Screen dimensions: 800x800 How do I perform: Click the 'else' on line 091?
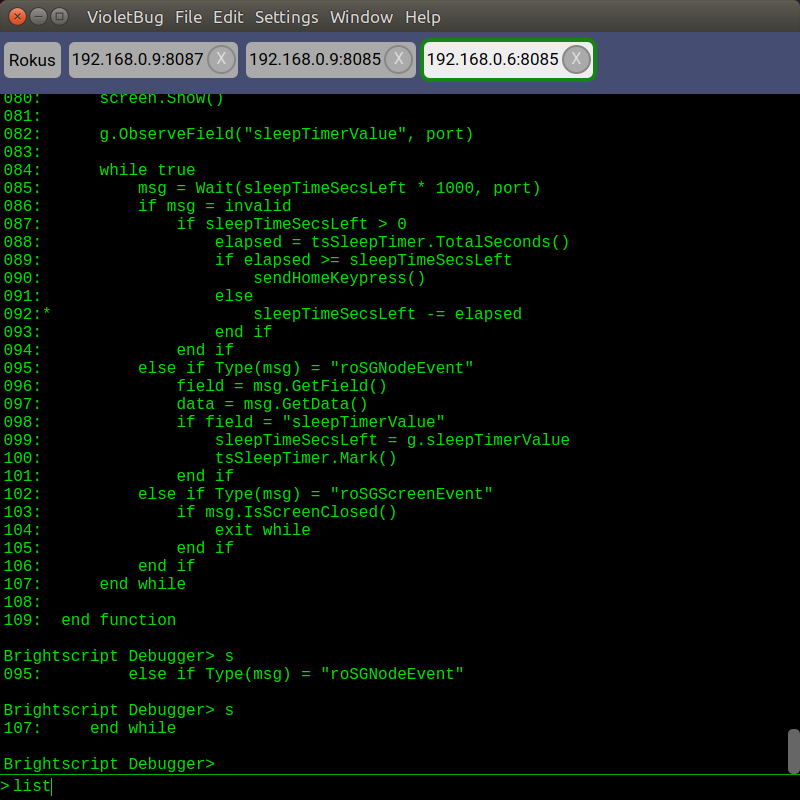click(234, 296)
